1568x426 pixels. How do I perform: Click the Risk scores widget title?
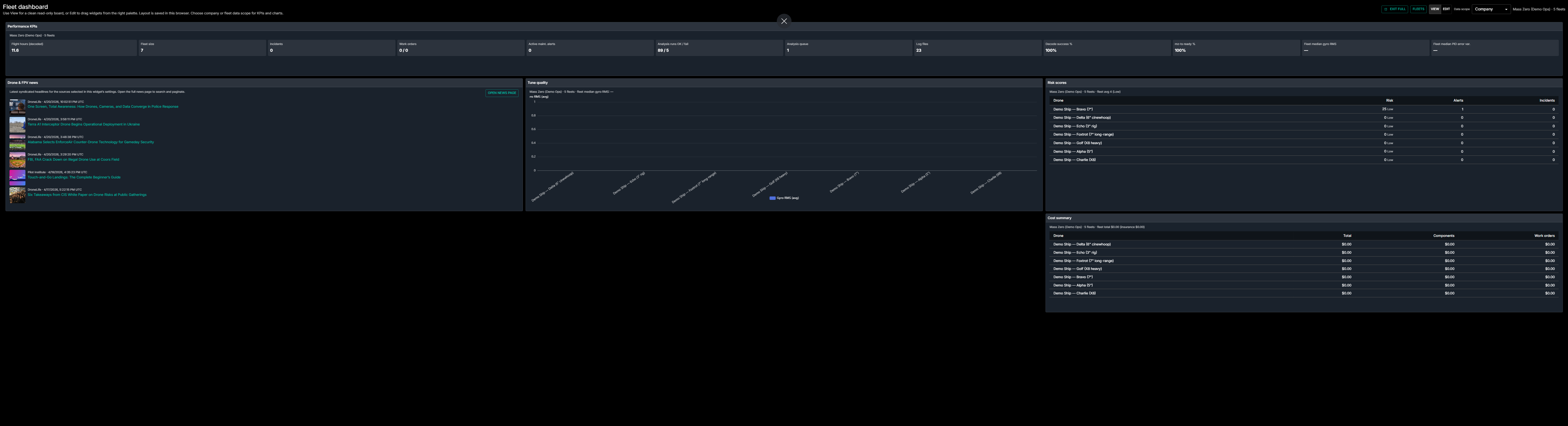coord(1057,83)
